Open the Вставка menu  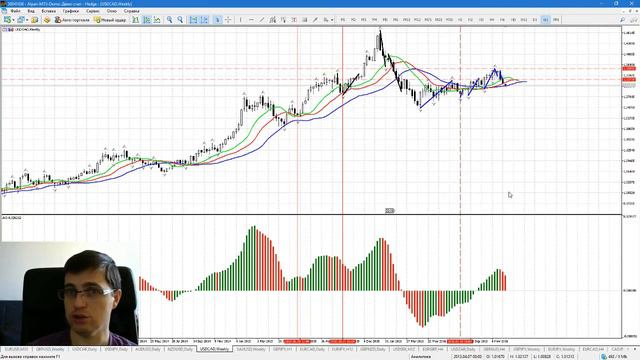tap(48, 11)
